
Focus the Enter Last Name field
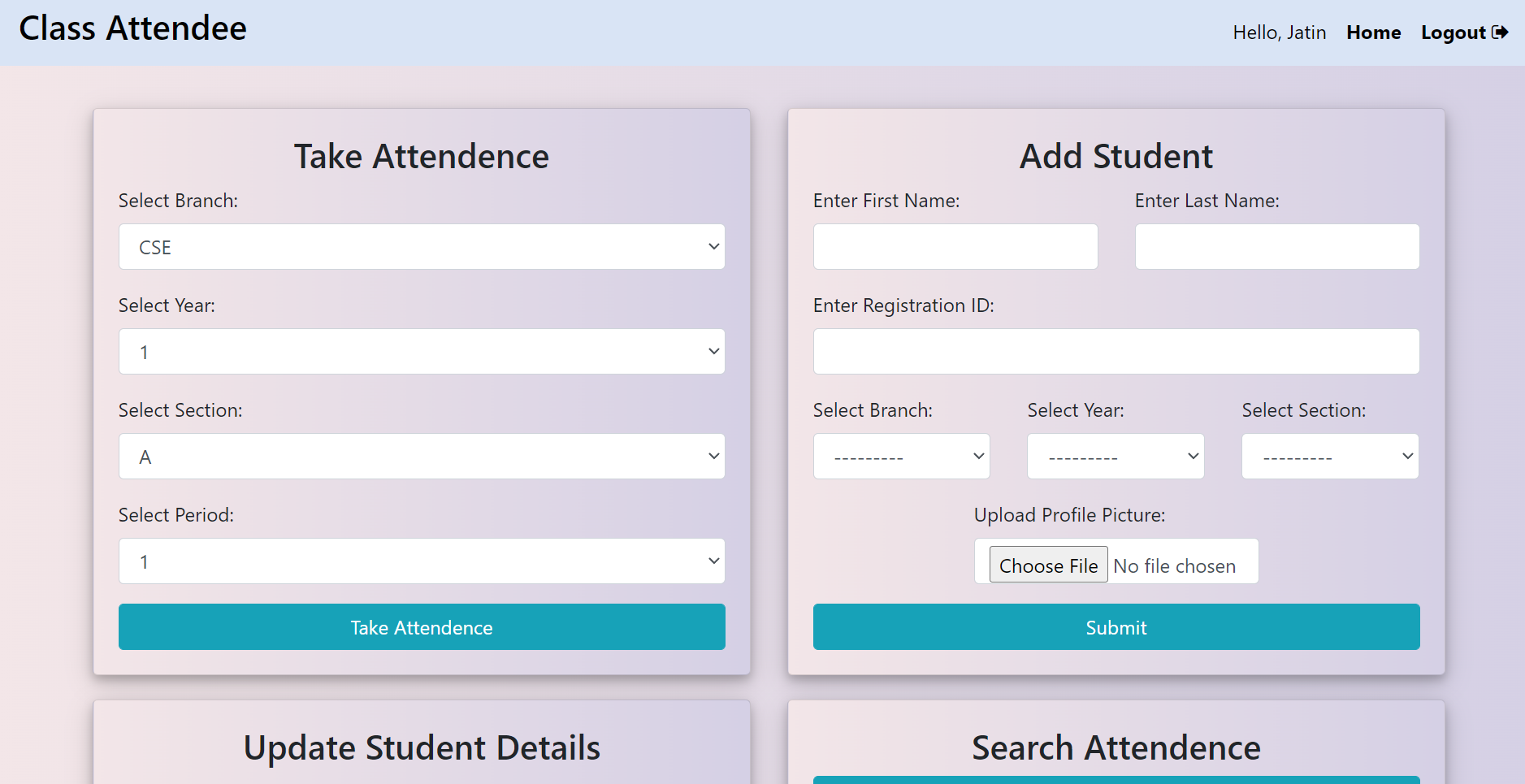pyautogui.click(x=1277, y=247)
